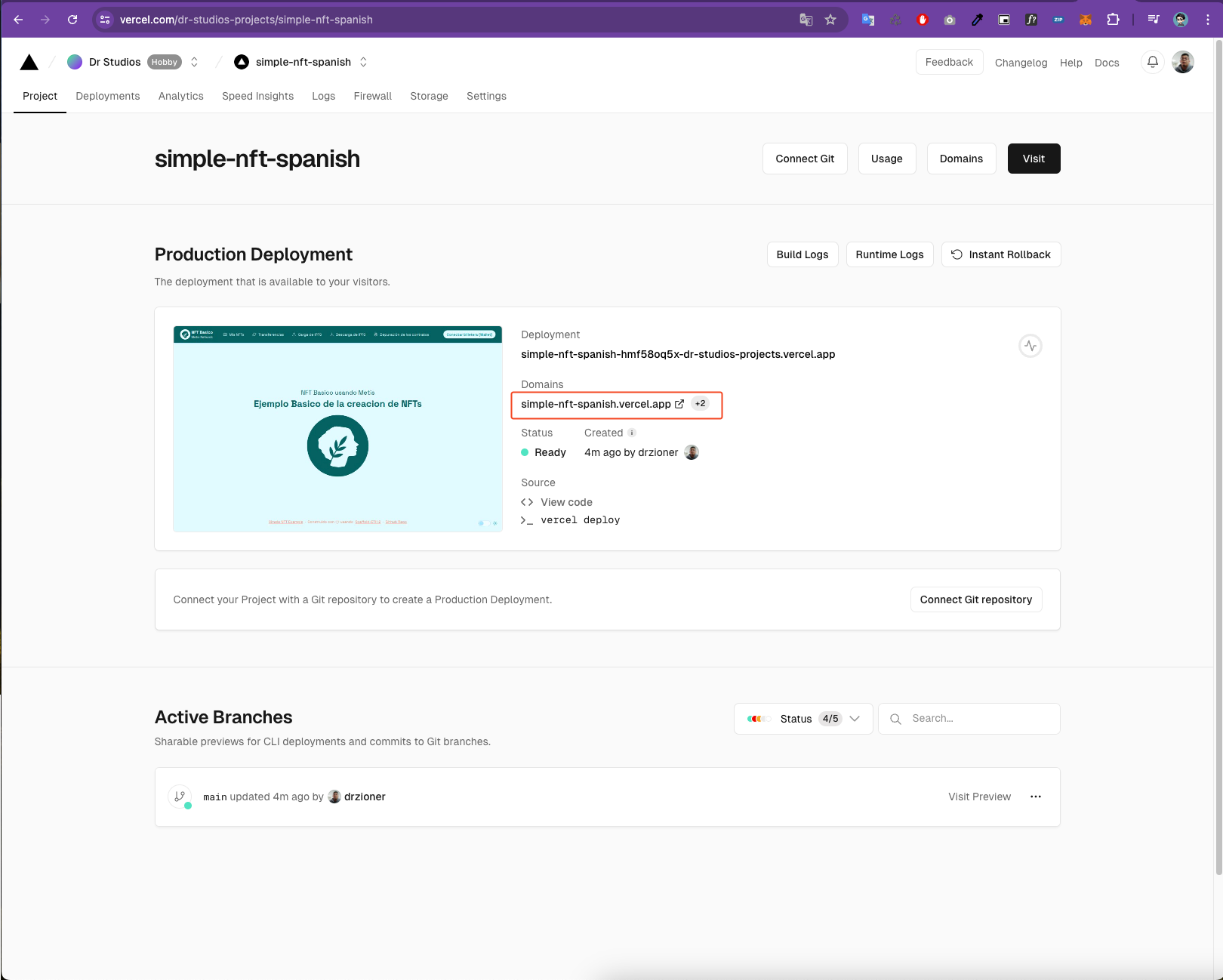
Task: Open the Storage tab
Action: coord(430,96)
